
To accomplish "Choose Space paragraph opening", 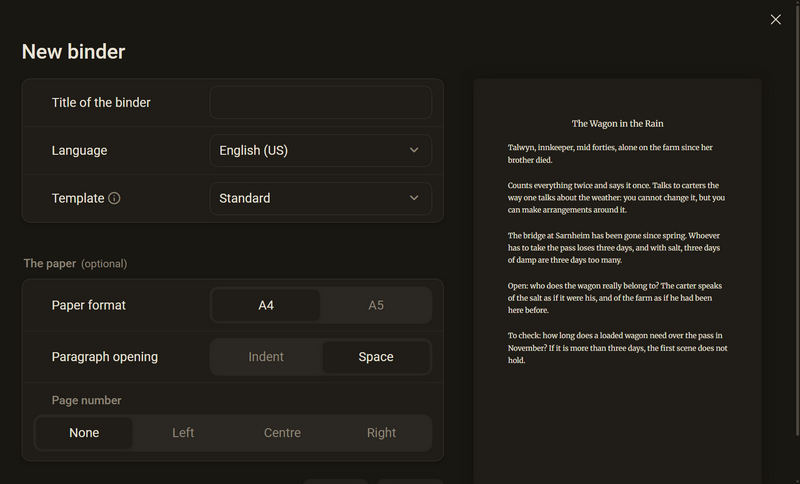I will [376, 356].
